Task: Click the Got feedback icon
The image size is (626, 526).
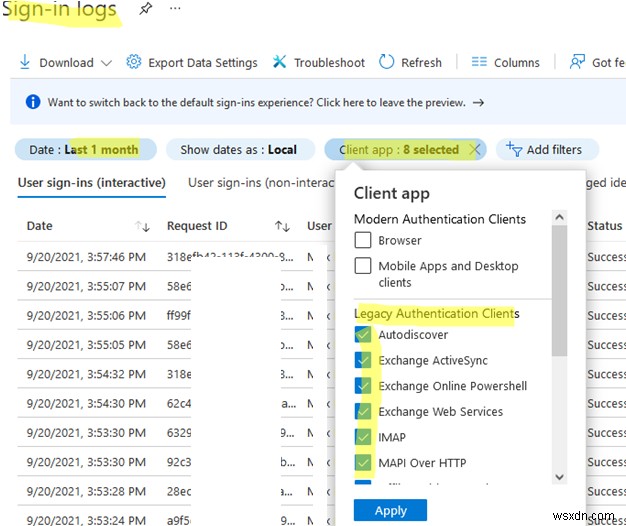Action: click(x=577, y=62)
